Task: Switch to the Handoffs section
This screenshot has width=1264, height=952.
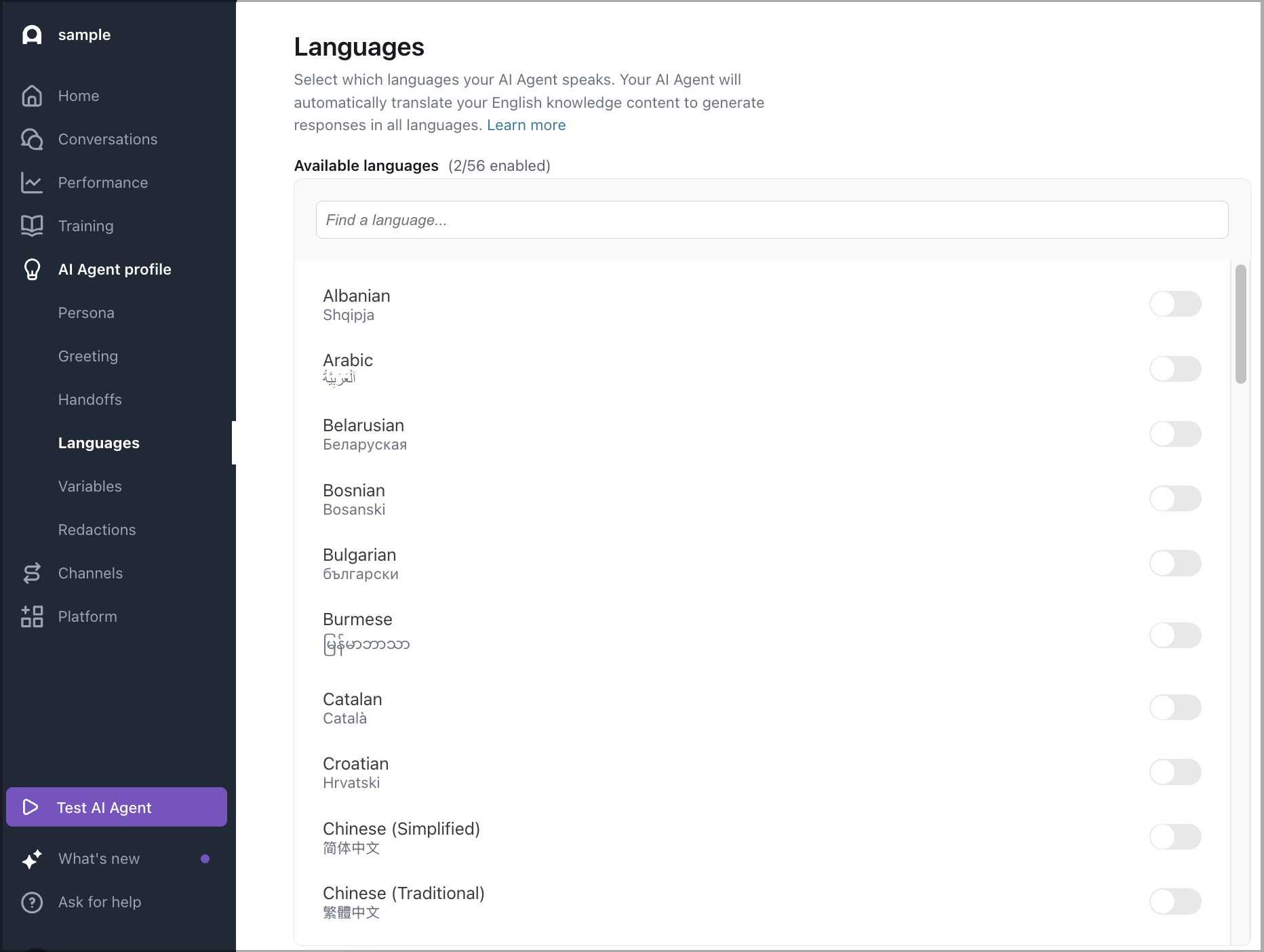Action: [90, 399]
